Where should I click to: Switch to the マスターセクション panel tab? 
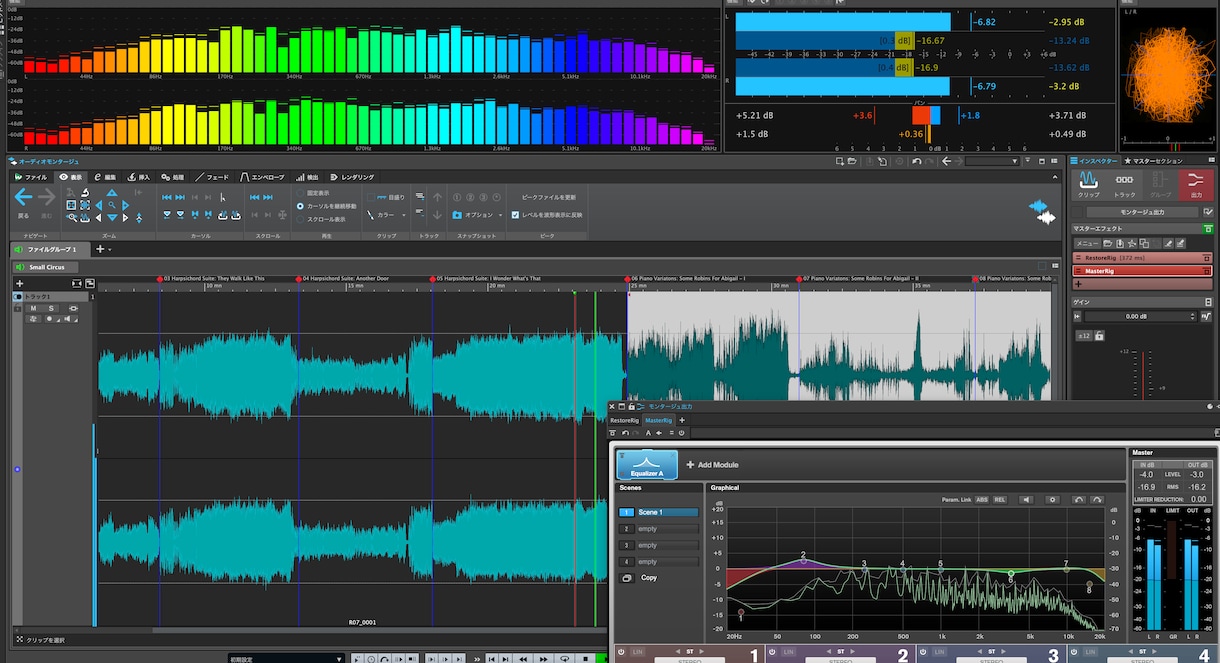click(1153, 161)
